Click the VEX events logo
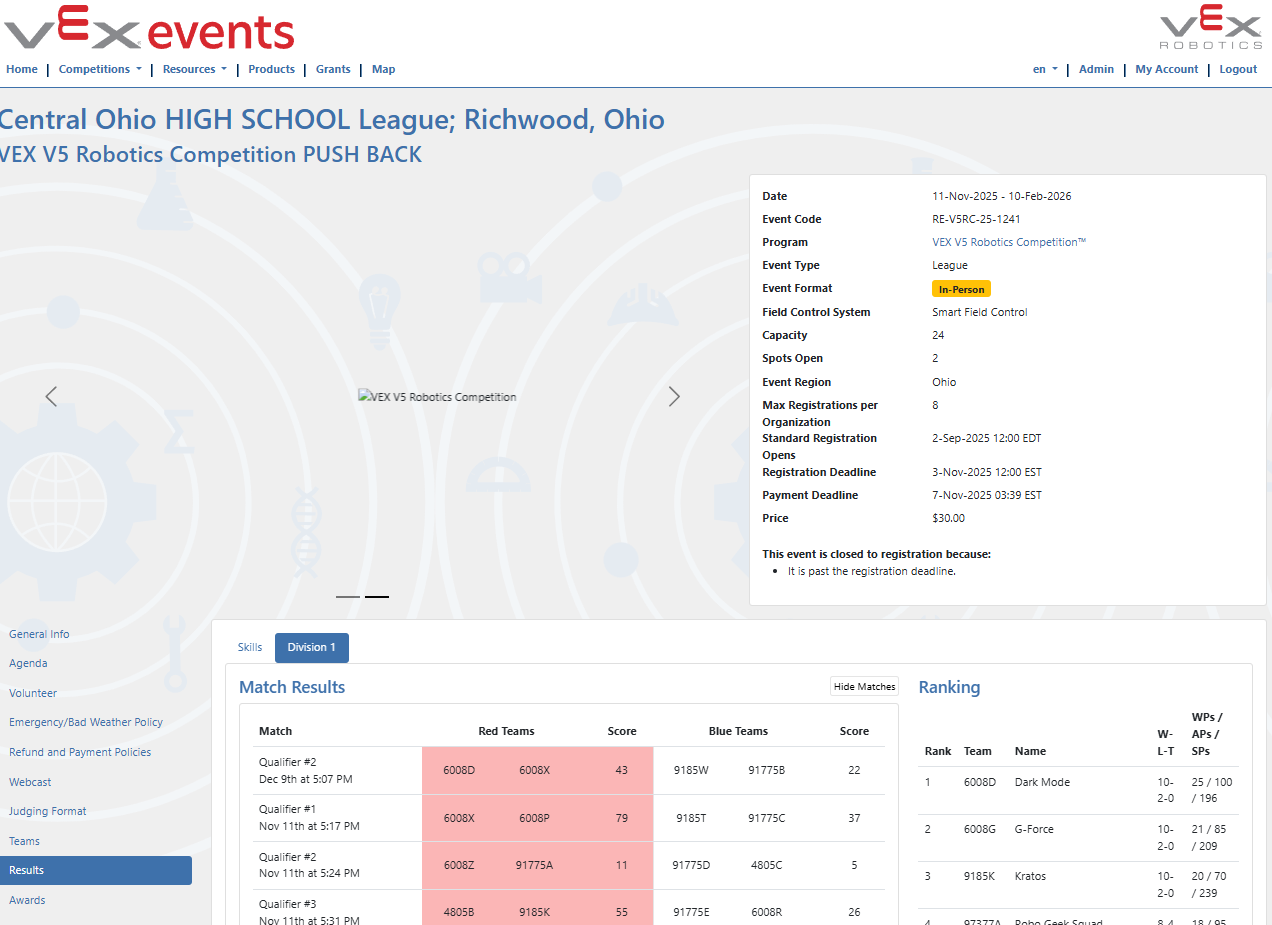Image resolution: width=1272 pixels, height=925 pixels. click(149, 28)
